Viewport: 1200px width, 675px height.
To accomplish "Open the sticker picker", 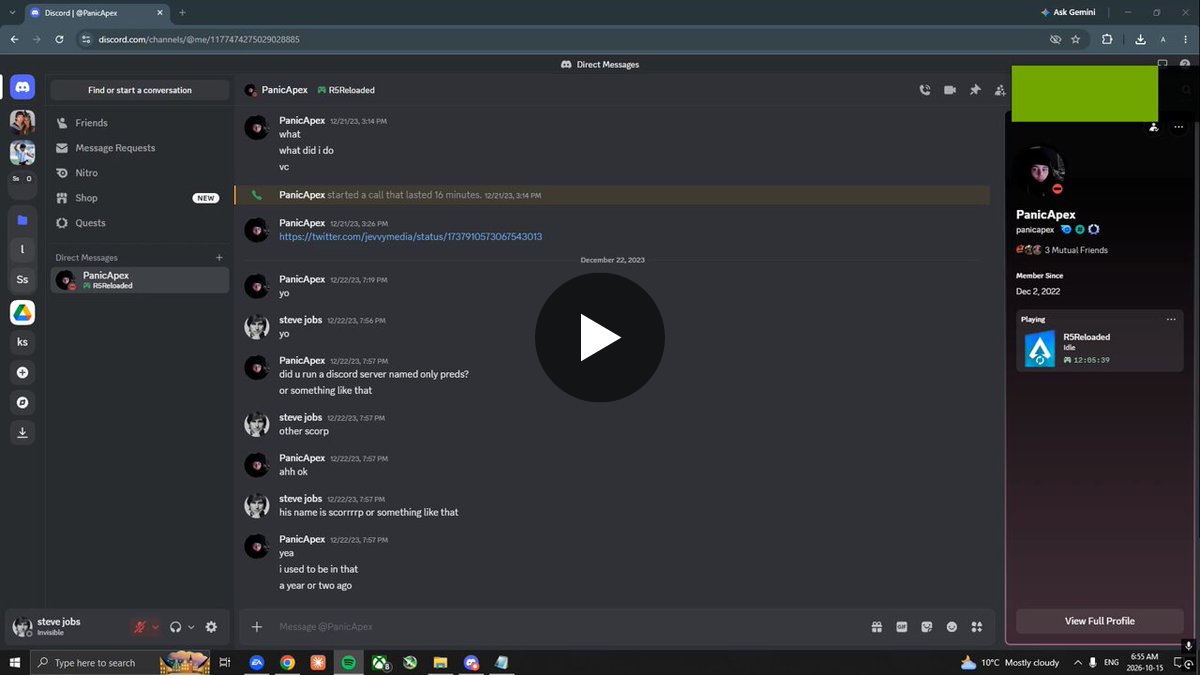I will click(x=927, y=627).
